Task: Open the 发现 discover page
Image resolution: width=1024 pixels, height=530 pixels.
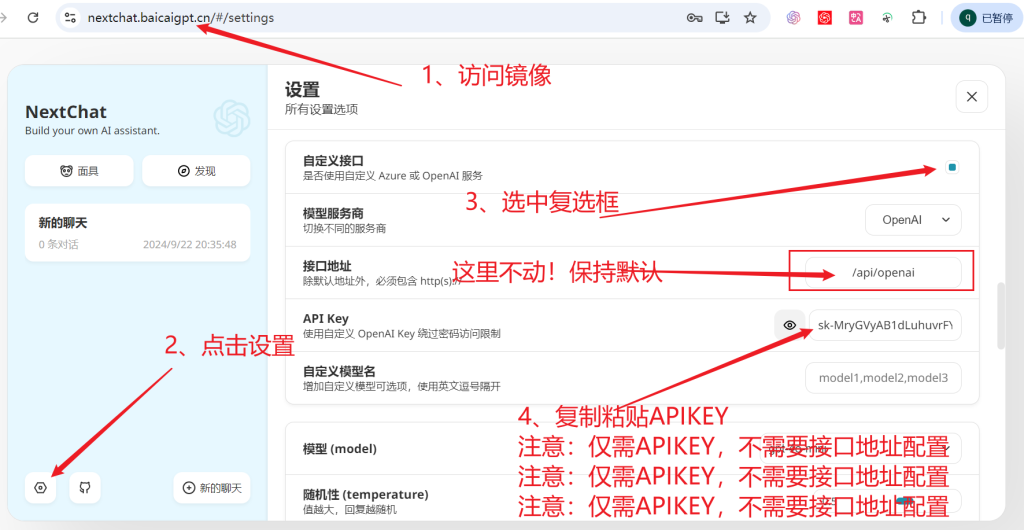Action: click(x=196, y=171)
